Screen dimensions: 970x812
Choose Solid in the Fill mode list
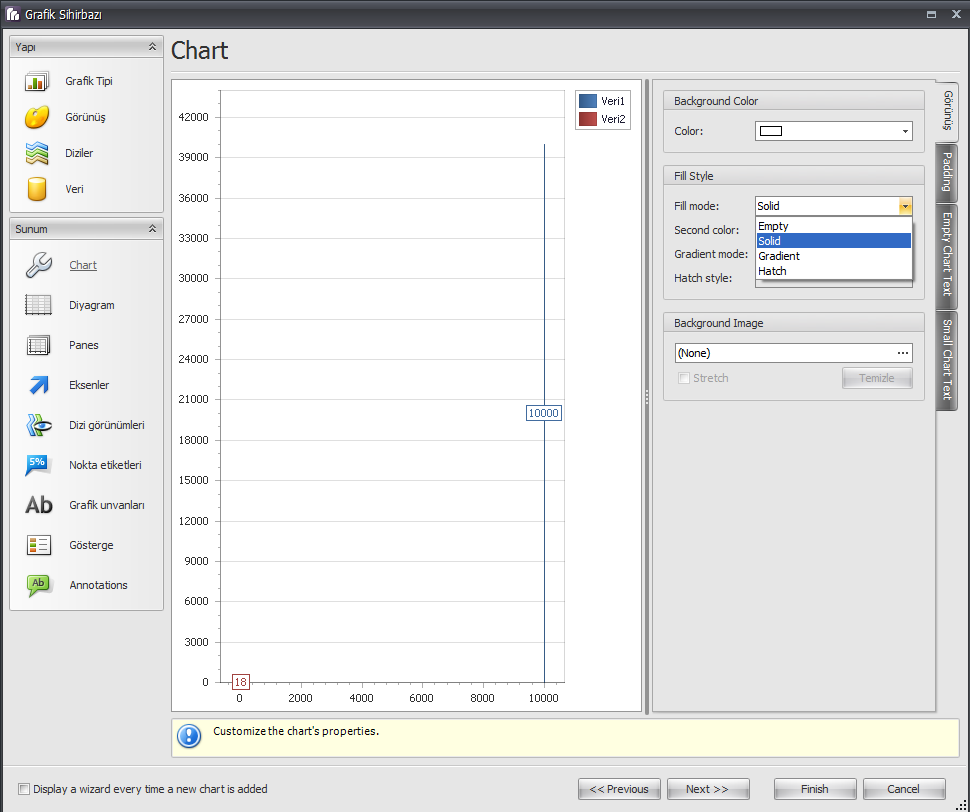834,241
